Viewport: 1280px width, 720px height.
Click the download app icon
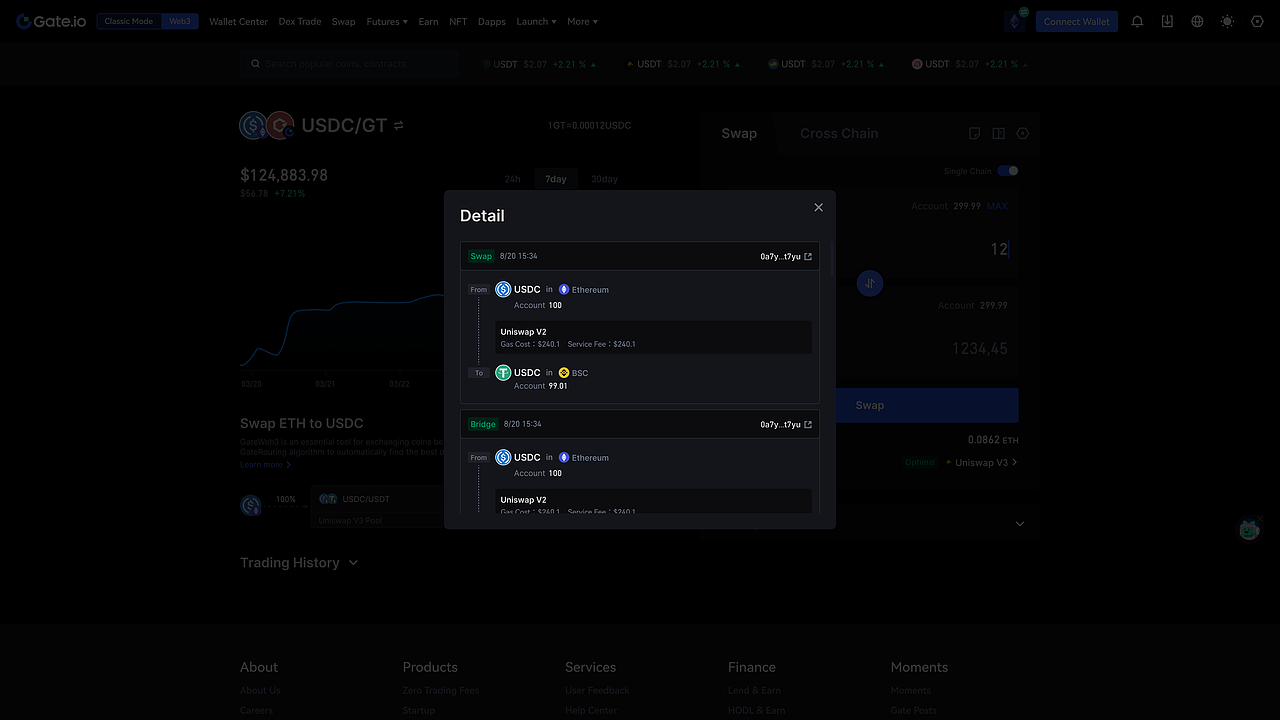click(1167, 21)
